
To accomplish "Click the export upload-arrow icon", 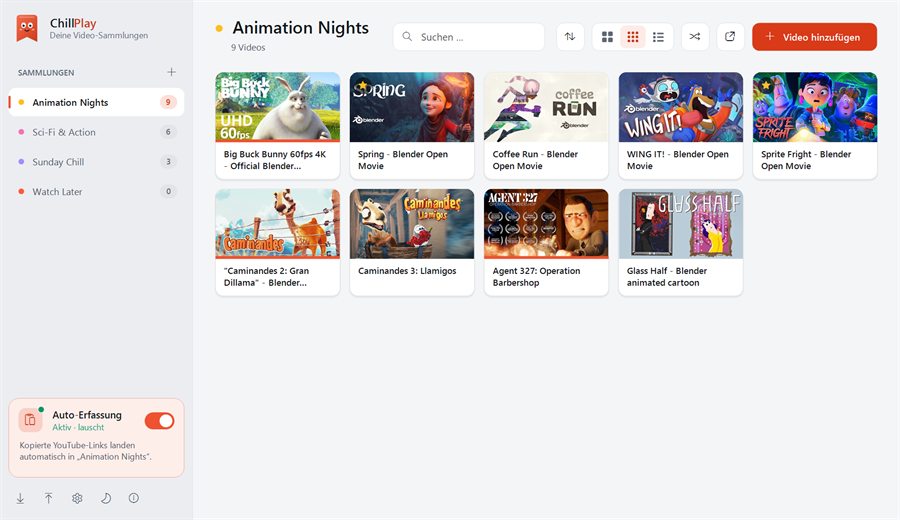I will coord(48,498).
